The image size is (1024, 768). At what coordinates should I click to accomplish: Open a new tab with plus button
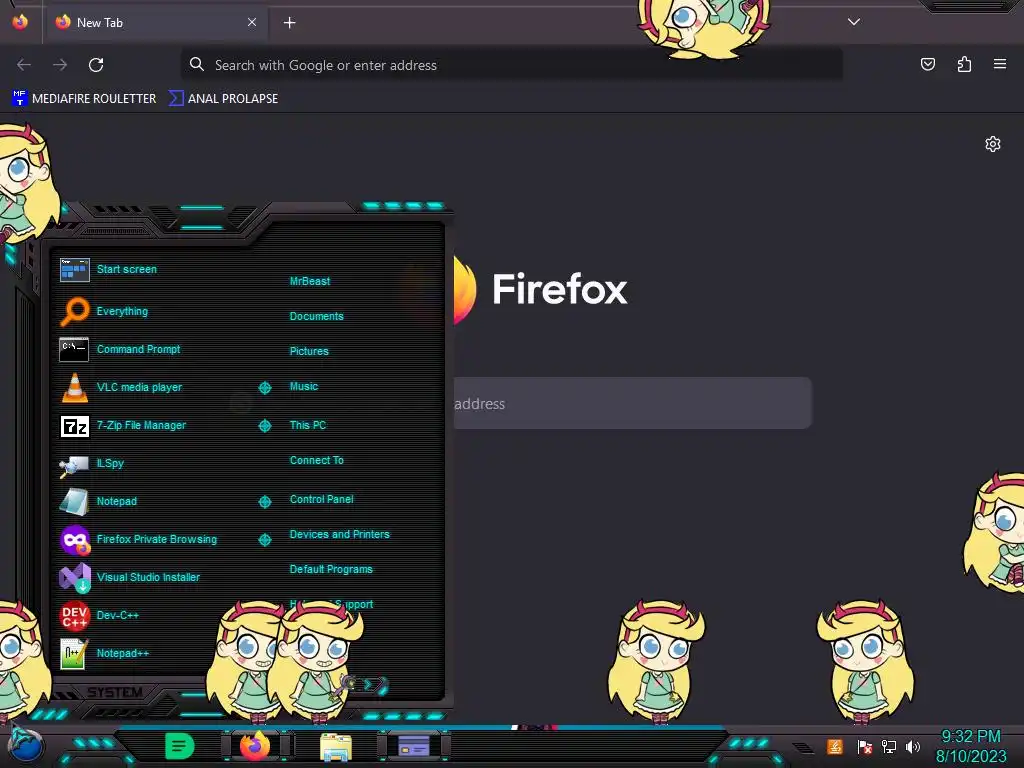289,23
